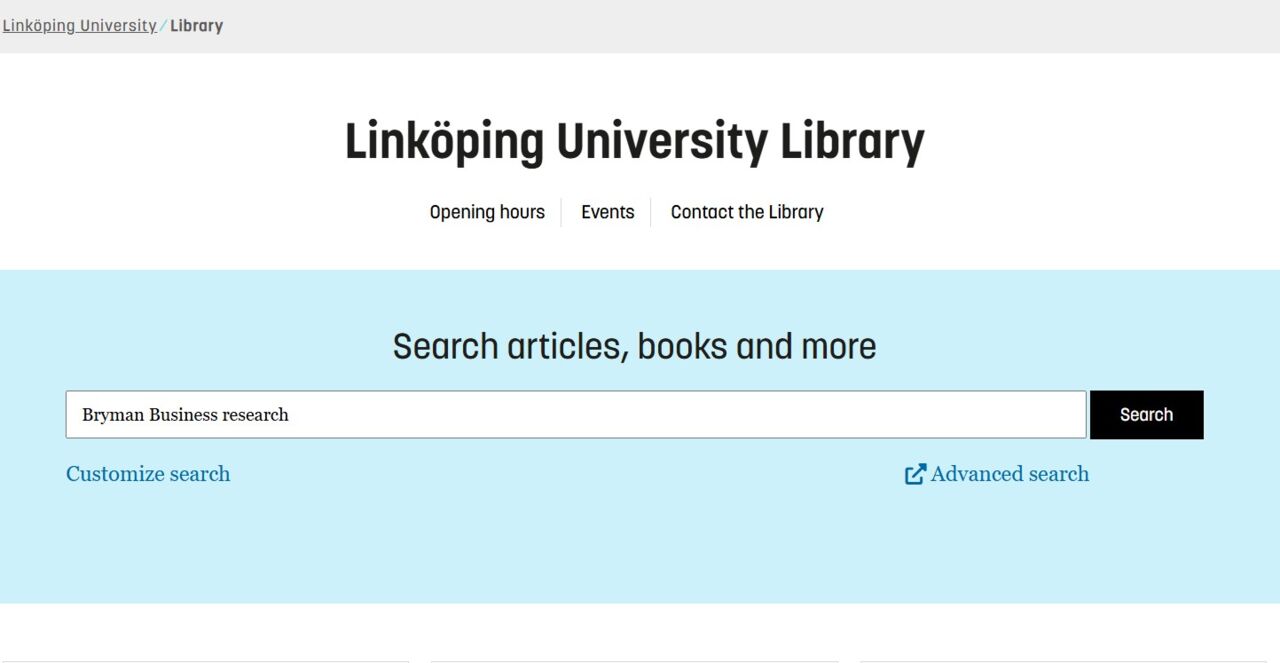Click the middle card outline at page bottom
This screenshot has width=1280, height=663.
(x=634, y=660)
